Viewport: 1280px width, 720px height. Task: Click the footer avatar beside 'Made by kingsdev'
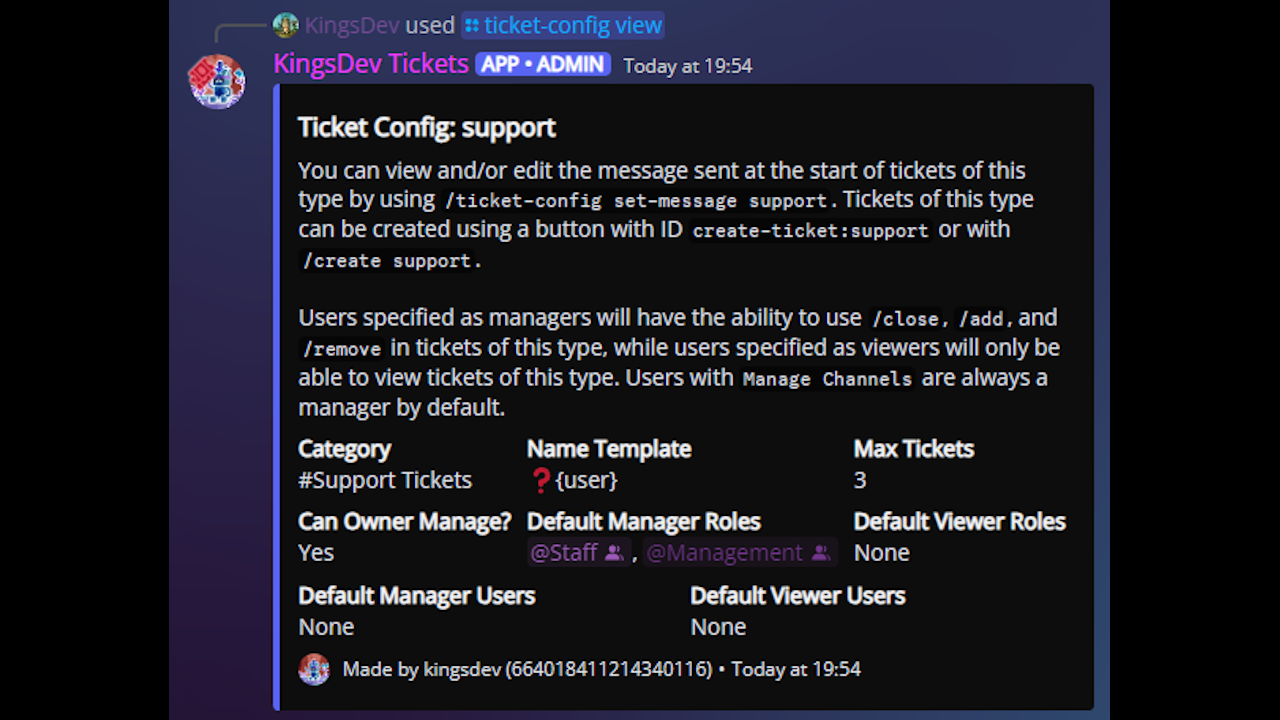314,669
